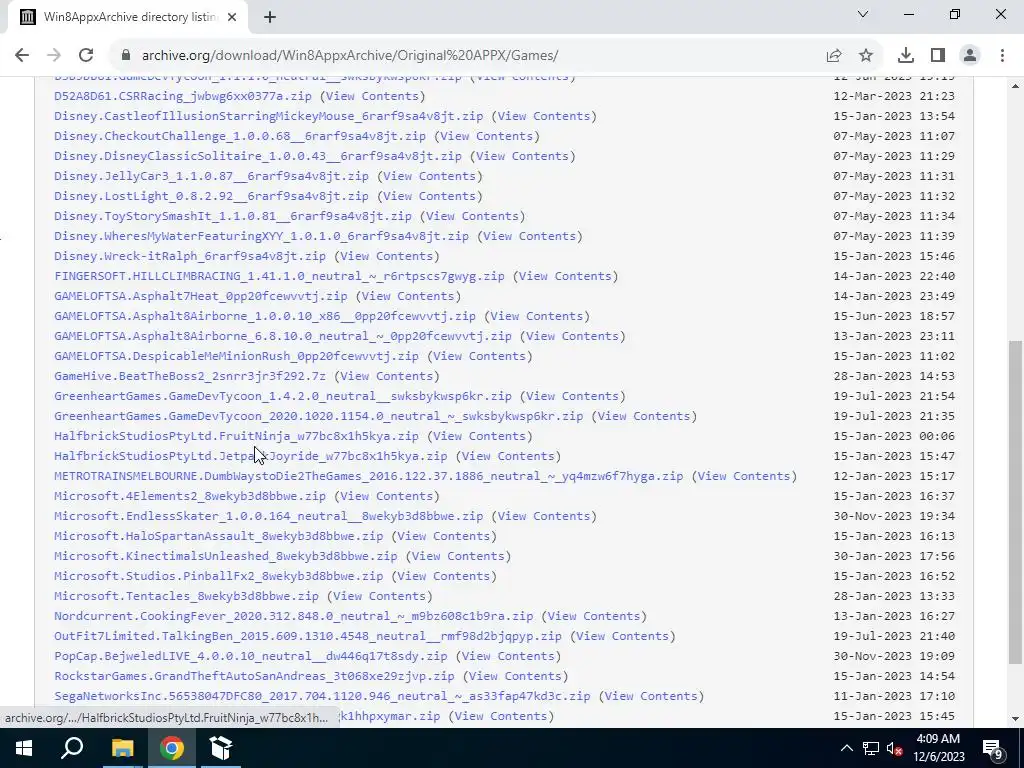Open network status tray icon
This screenshot has width=1024, height=768.
871,748
